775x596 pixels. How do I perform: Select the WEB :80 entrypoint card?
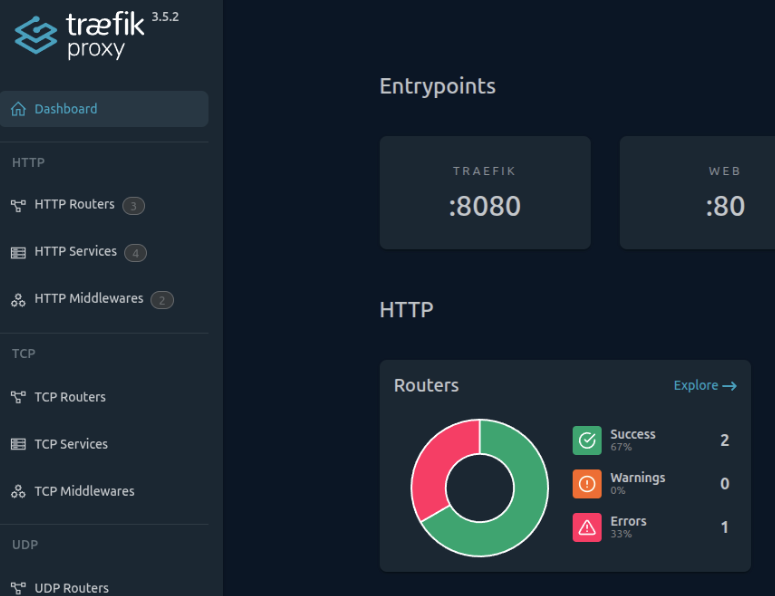[x=697, y=193]
